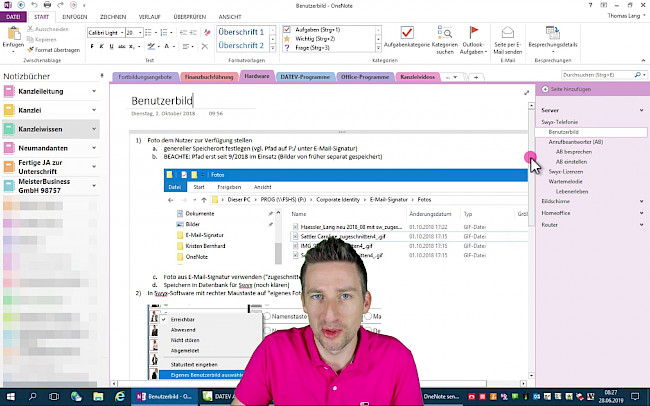Viewport: 650px width, 406px height.
Task: Open the font name dropdown Calibri Light
Action: click(x=103, y=32)
